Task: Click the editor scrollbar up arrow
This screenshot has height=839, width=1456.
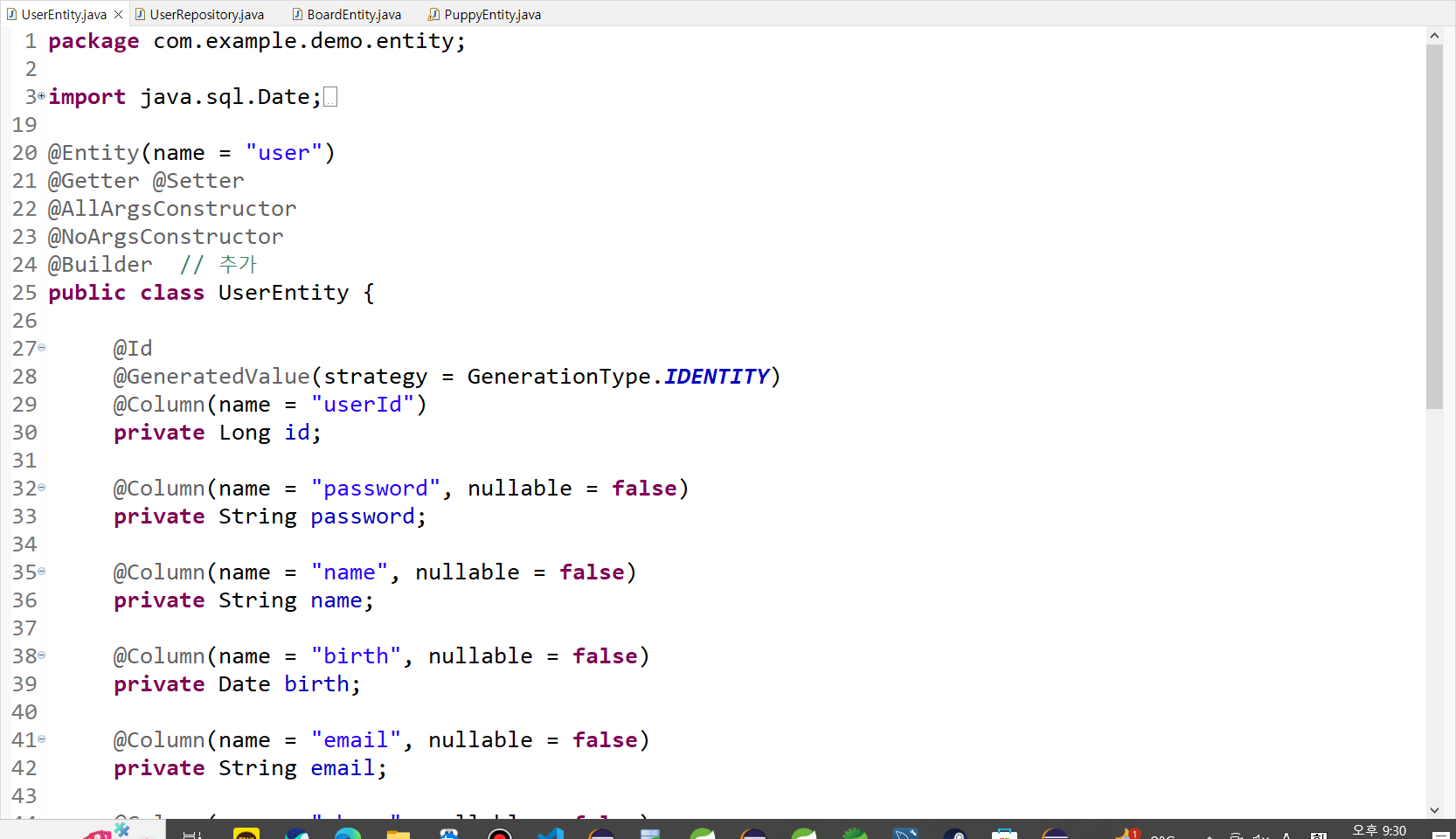Action: click(x=1434, y=36)
